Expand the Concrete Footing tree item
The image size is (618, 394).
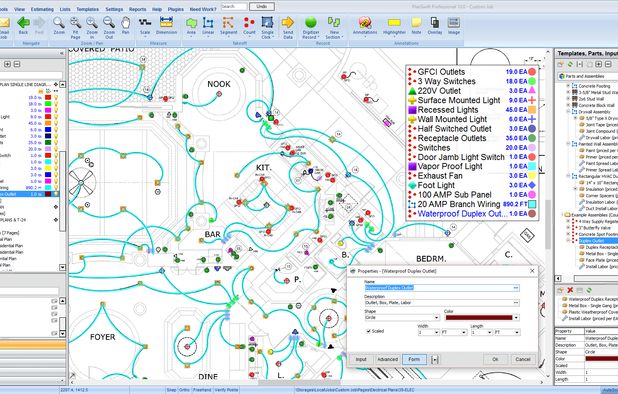568,86
